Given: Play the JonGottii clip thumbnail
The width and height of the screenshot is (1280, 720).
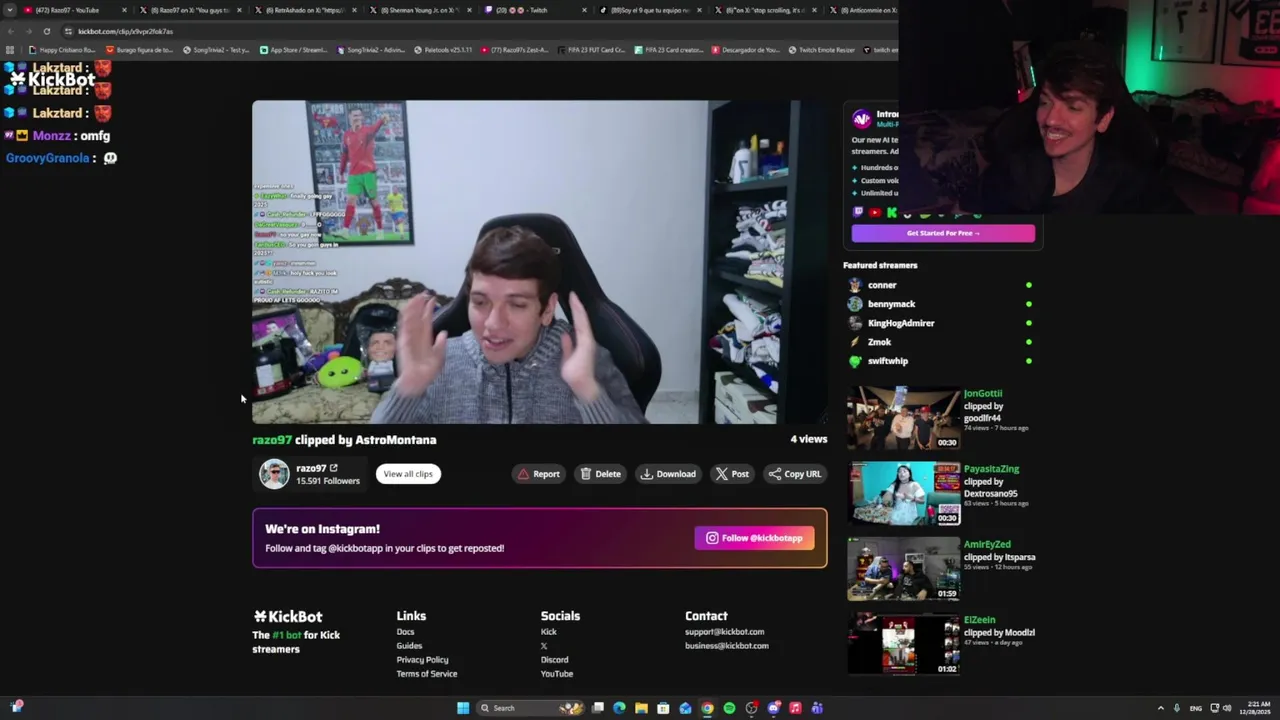Looking at the screenshot, I should 903,418.
